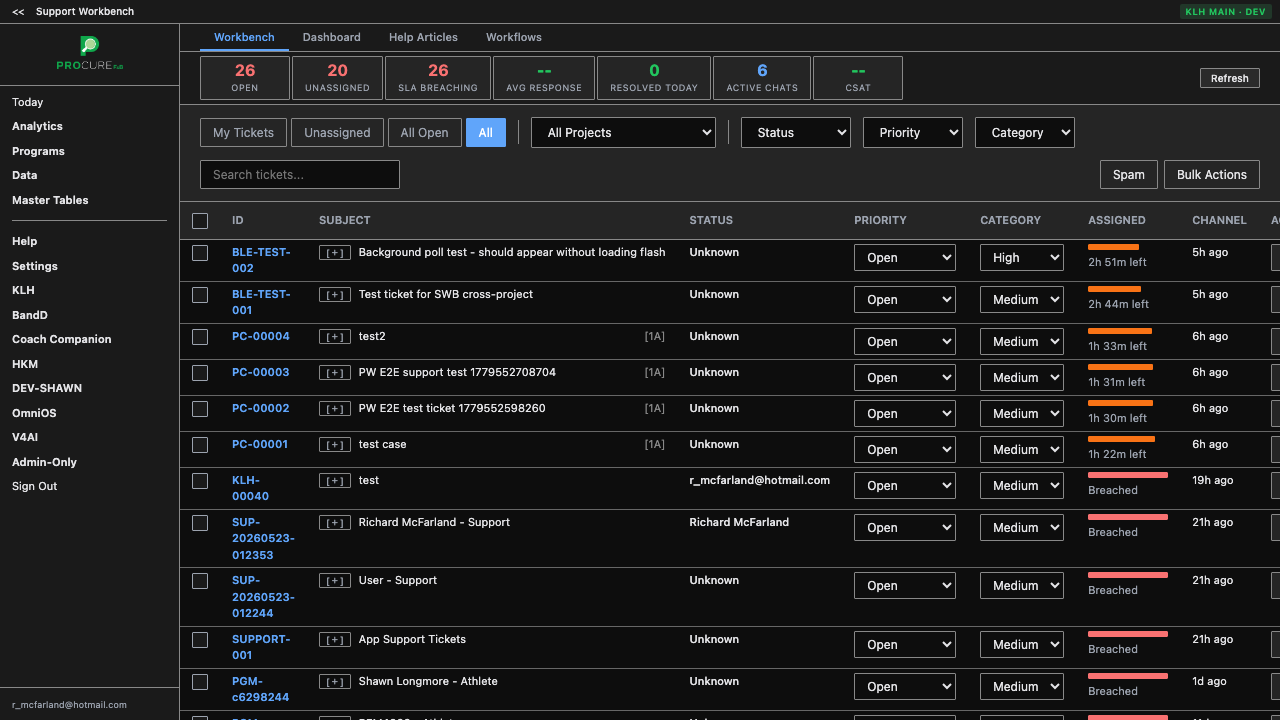Expand [+] for Test ticket for SWB cross-project

334,295
